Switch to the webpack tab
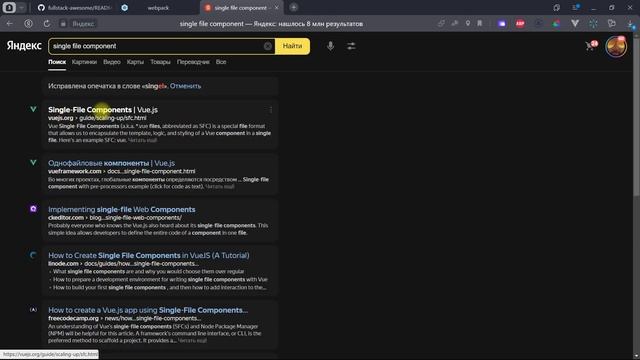640x360 pixels. pos(158,8)
